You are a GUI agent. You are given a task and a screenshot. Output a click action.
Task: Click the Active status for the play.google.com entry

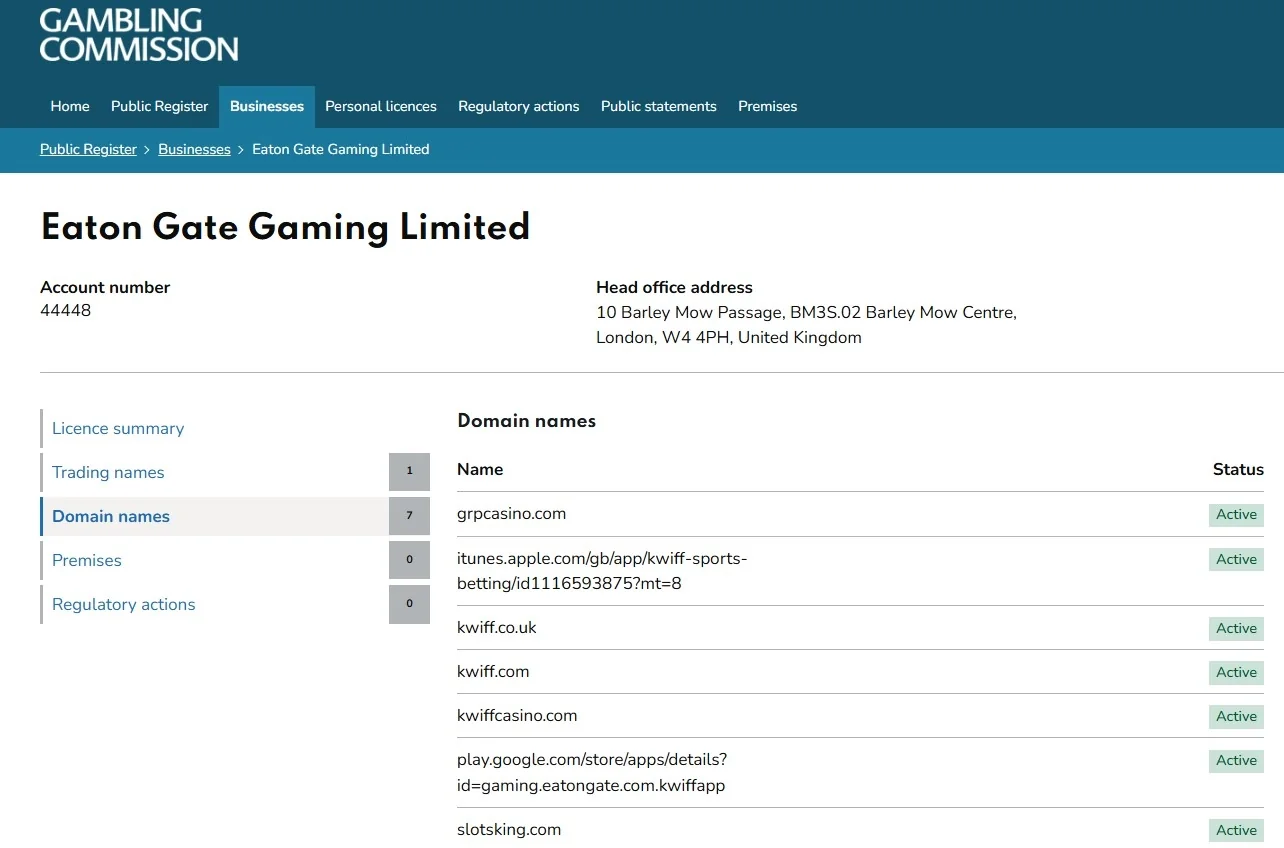pos(1236,761)
